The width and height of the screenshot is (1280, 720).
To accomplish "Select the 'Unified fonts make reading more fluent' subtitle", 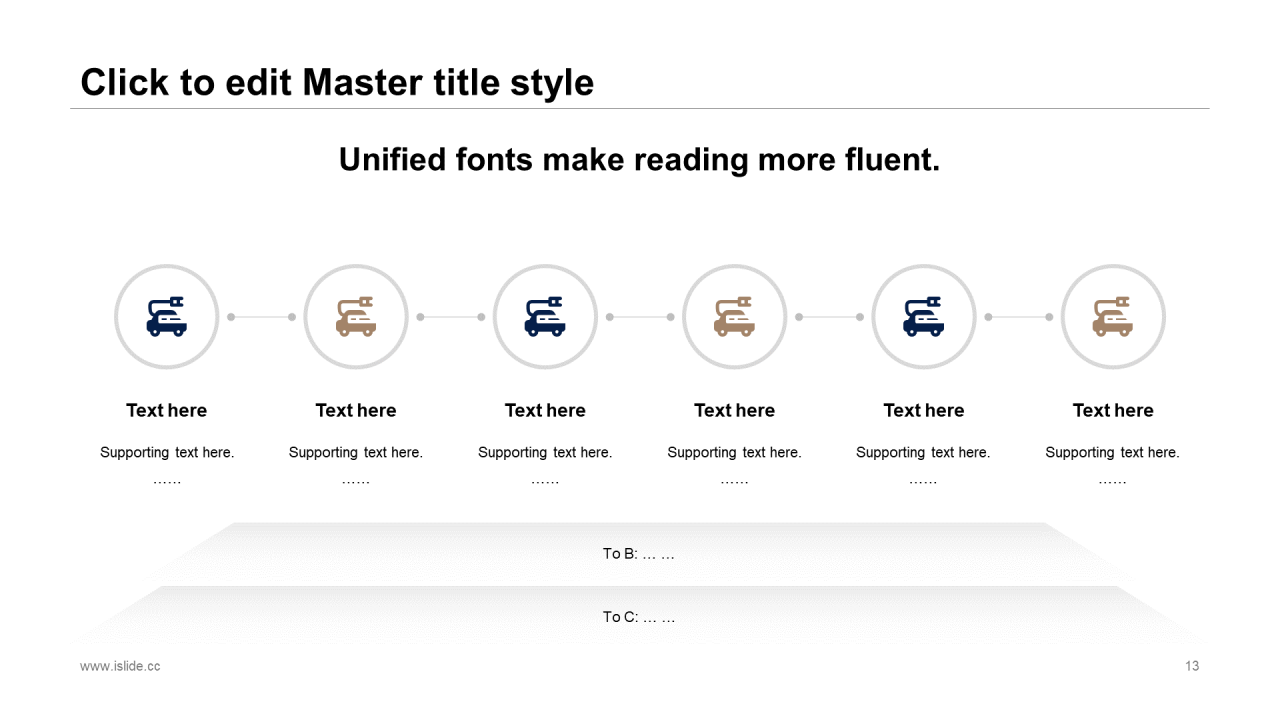I will (x=639, y=160).
